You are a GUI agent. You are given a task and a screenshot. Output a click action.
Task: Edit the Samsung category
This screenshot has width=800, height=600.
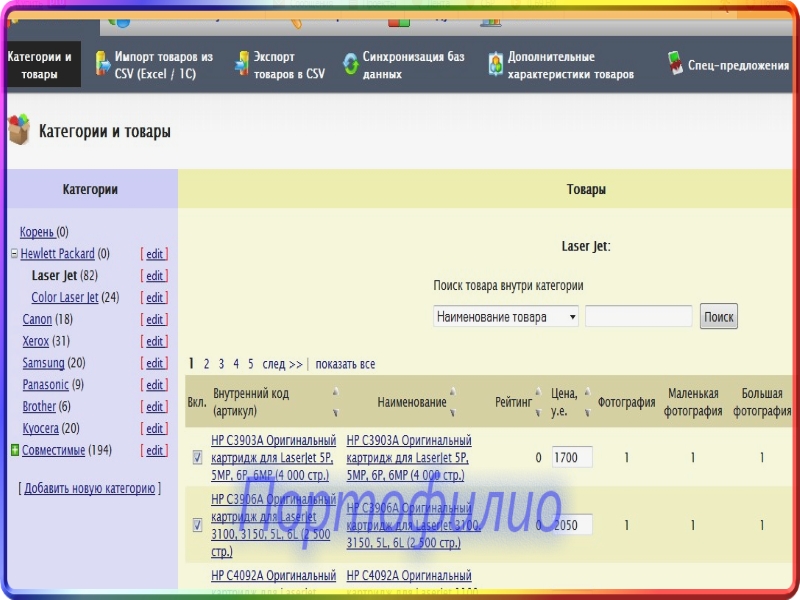tap(155, 363)
